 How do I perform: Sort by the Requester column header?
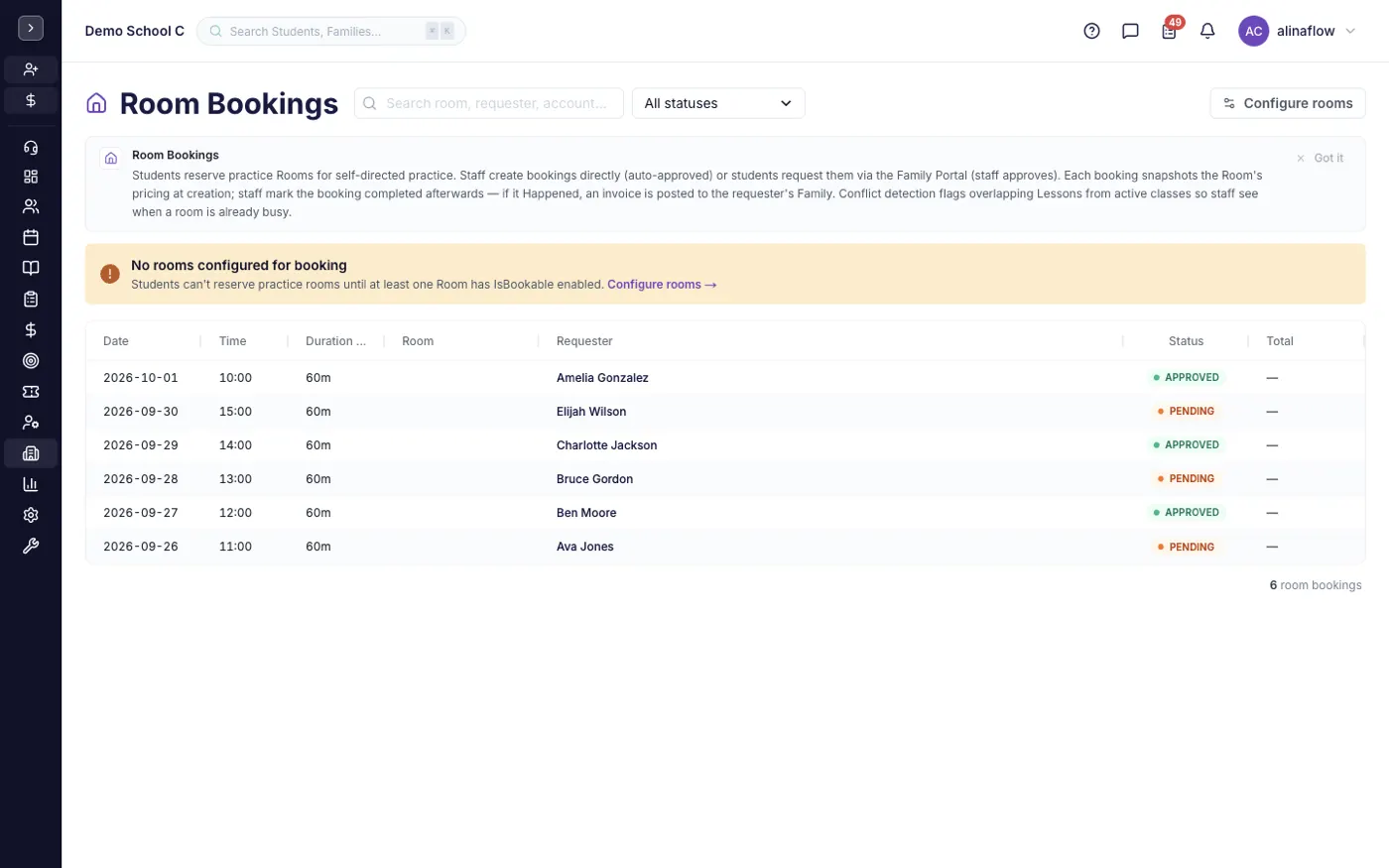[584, 340]
